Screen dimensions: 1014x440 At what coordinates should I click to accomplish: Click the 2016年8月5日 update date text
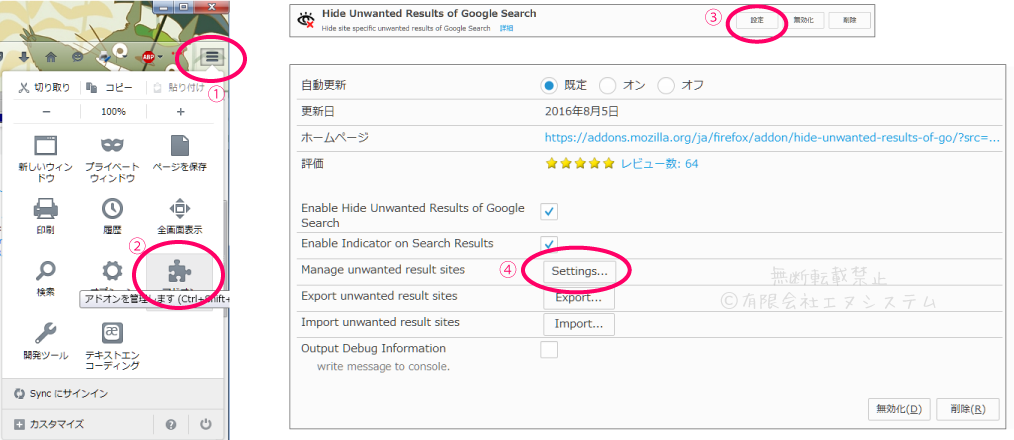click(x=582, y=111)
